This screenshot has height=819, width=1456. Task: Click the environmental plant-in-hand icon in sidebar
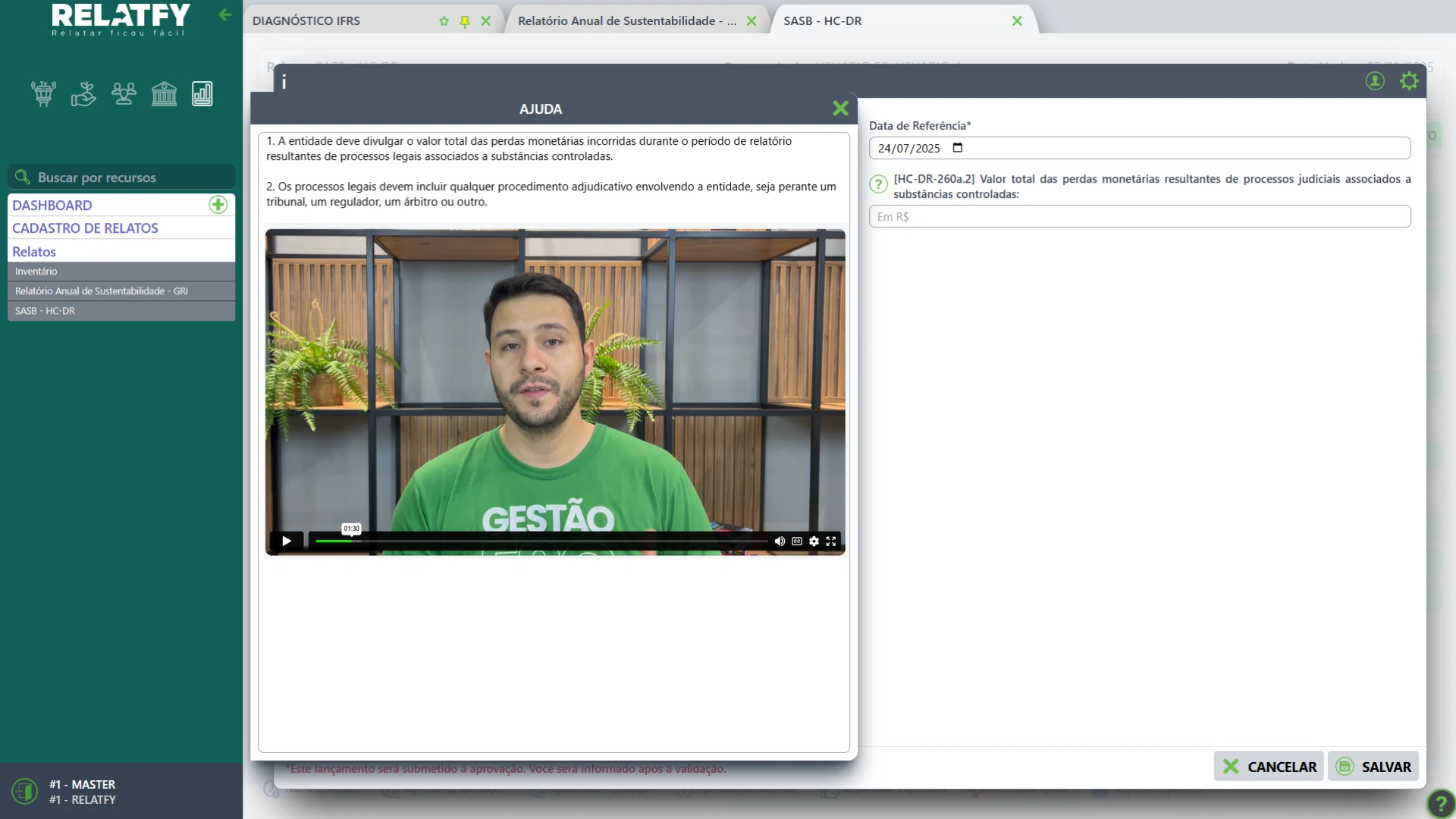(83, 94)
